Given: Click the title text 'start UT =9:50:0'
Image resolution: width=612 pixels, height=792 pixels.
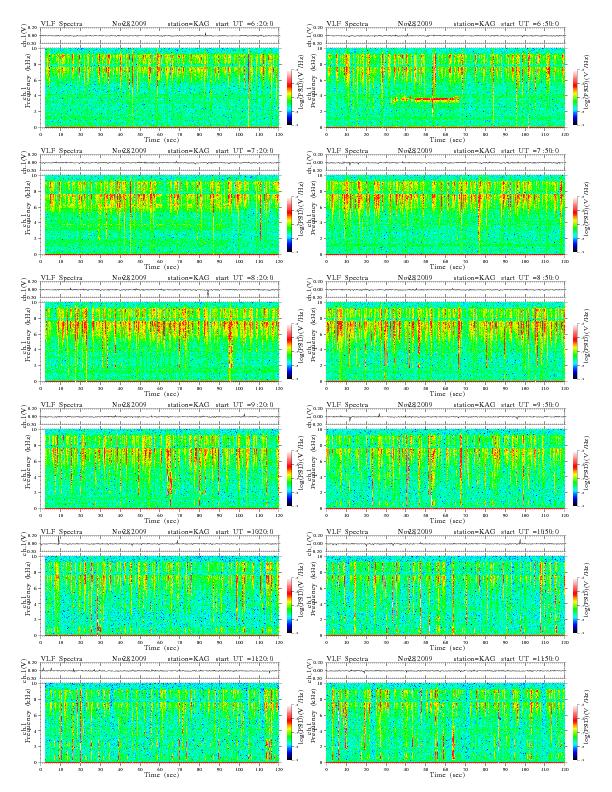Looking at the screenshot, I should pyautogui.click(x=531, y=405).
